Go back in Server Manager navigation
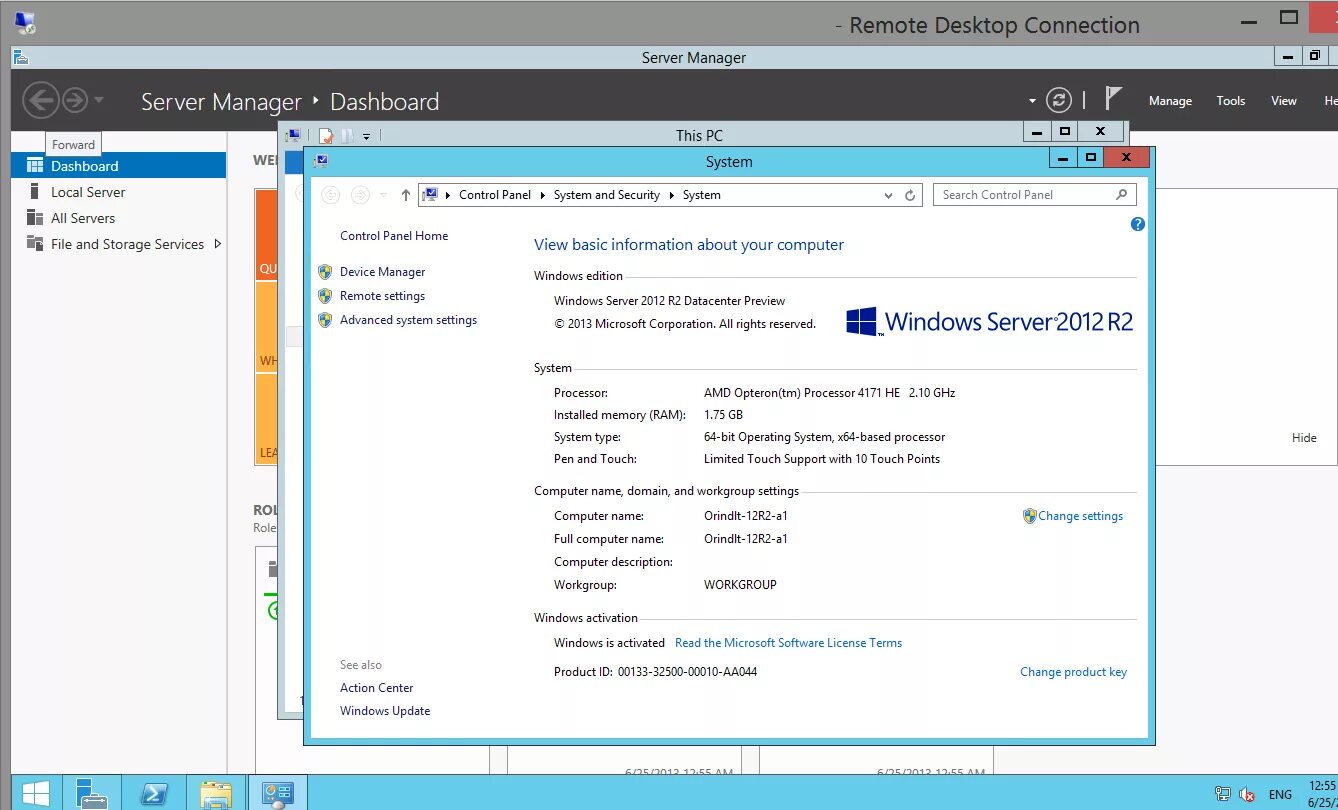 click(x=40, y=100)
